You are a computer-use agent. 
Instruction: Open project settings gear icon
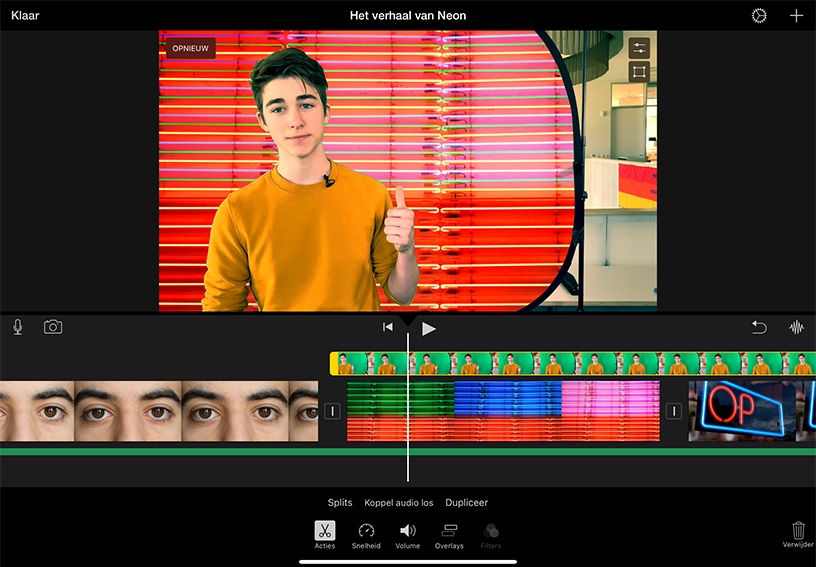759,16
